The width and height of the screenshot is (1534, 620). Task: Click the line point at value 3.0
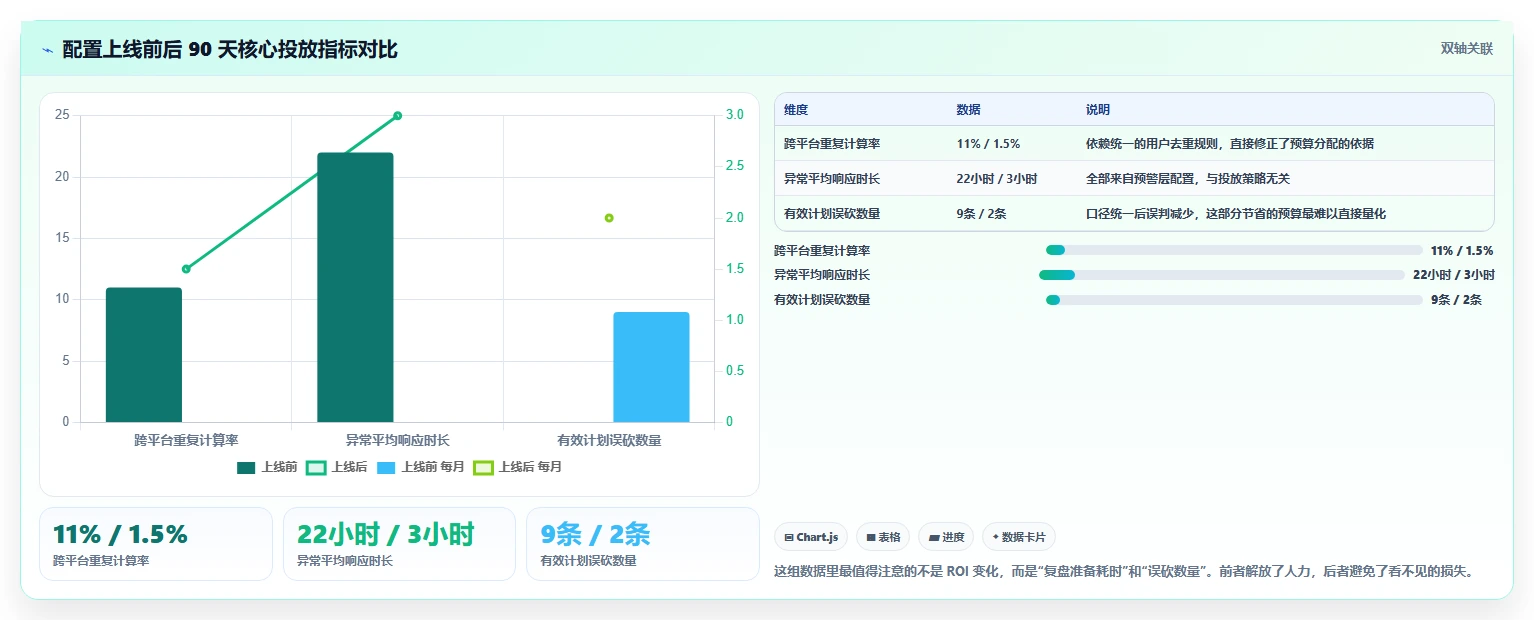point(397,116)
